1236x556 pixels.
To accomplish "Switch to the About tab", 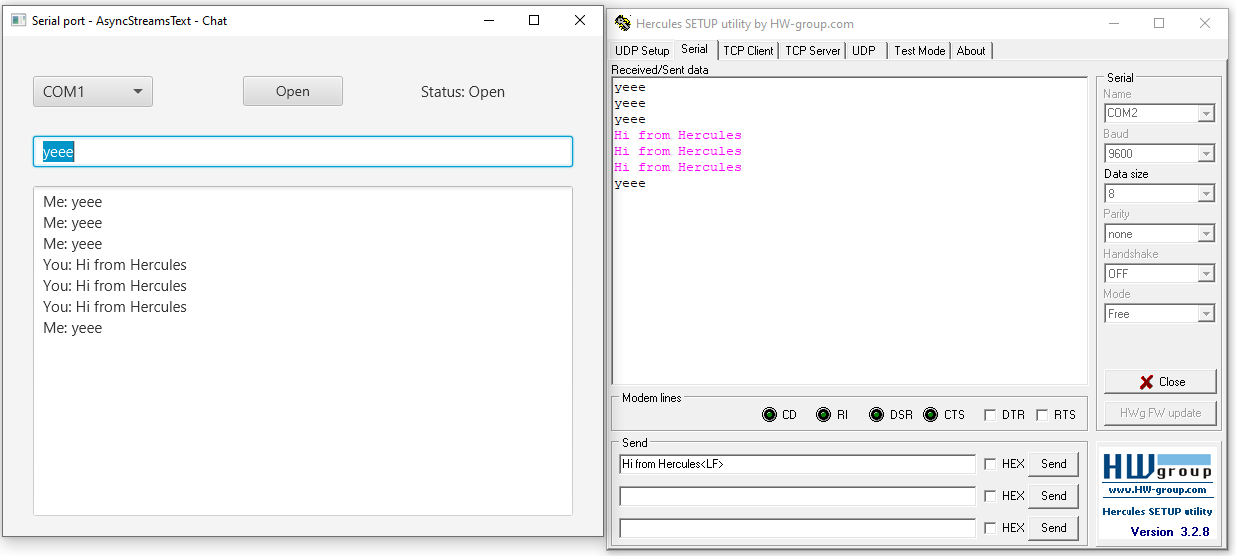I will click(x=971, y=51).
